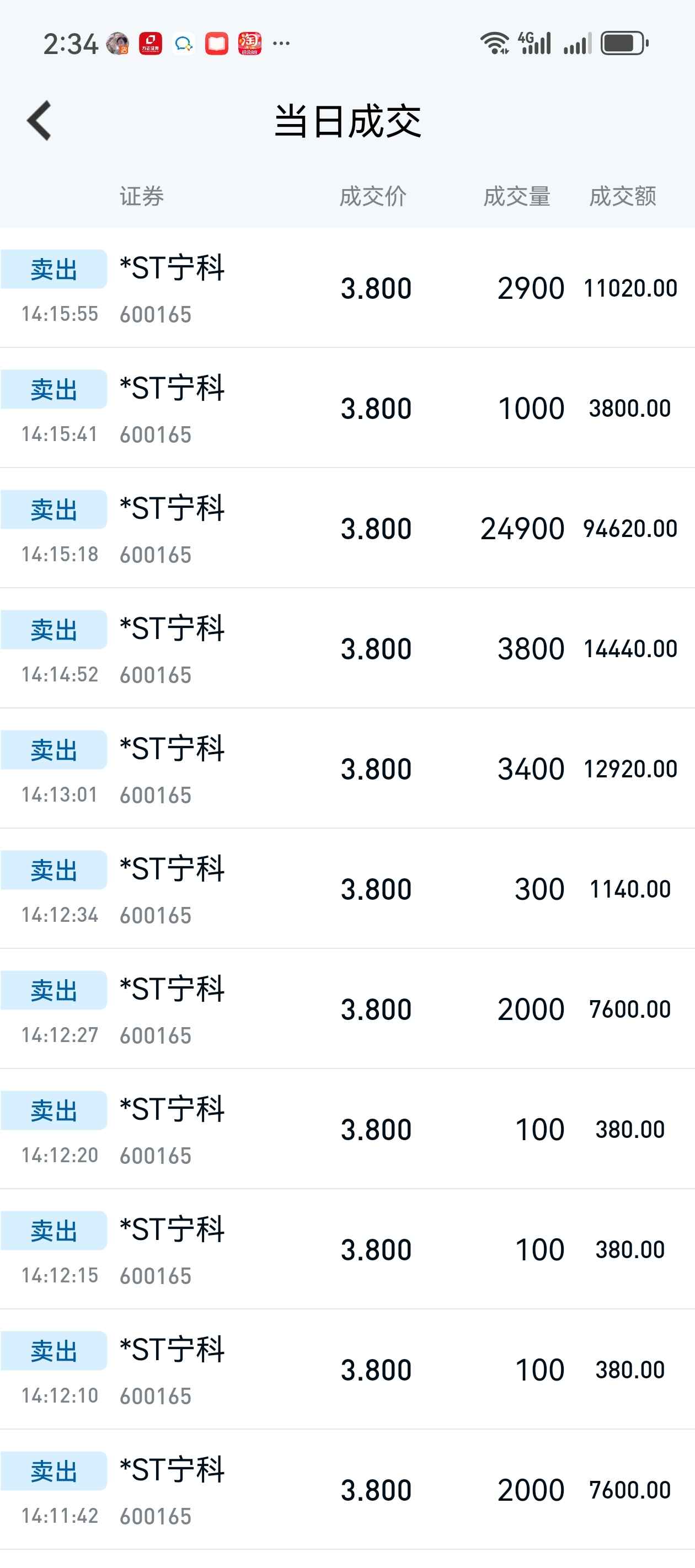Tap the battery indicator icon
This screenshot has width=695, height=1568.
[x=624, y=43]
